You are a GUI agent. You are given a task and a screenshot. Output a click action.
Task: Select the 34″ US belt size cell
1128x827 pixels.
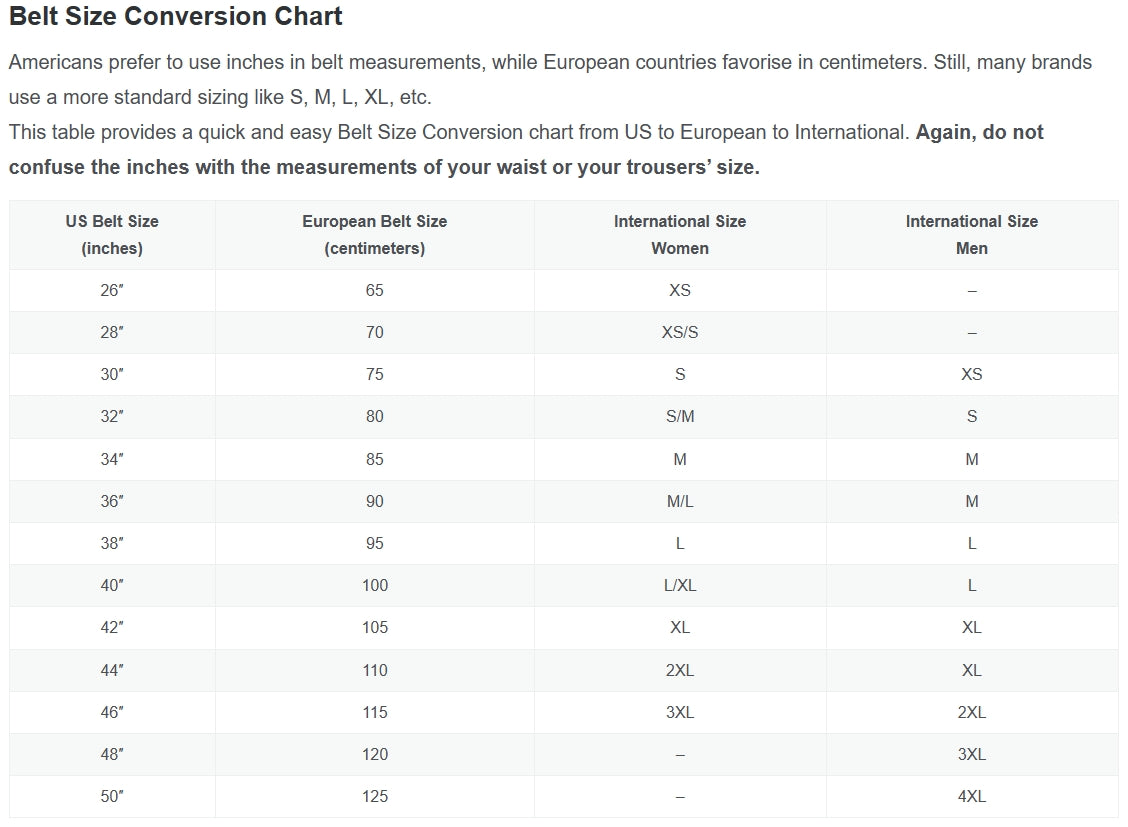point(112,459)
